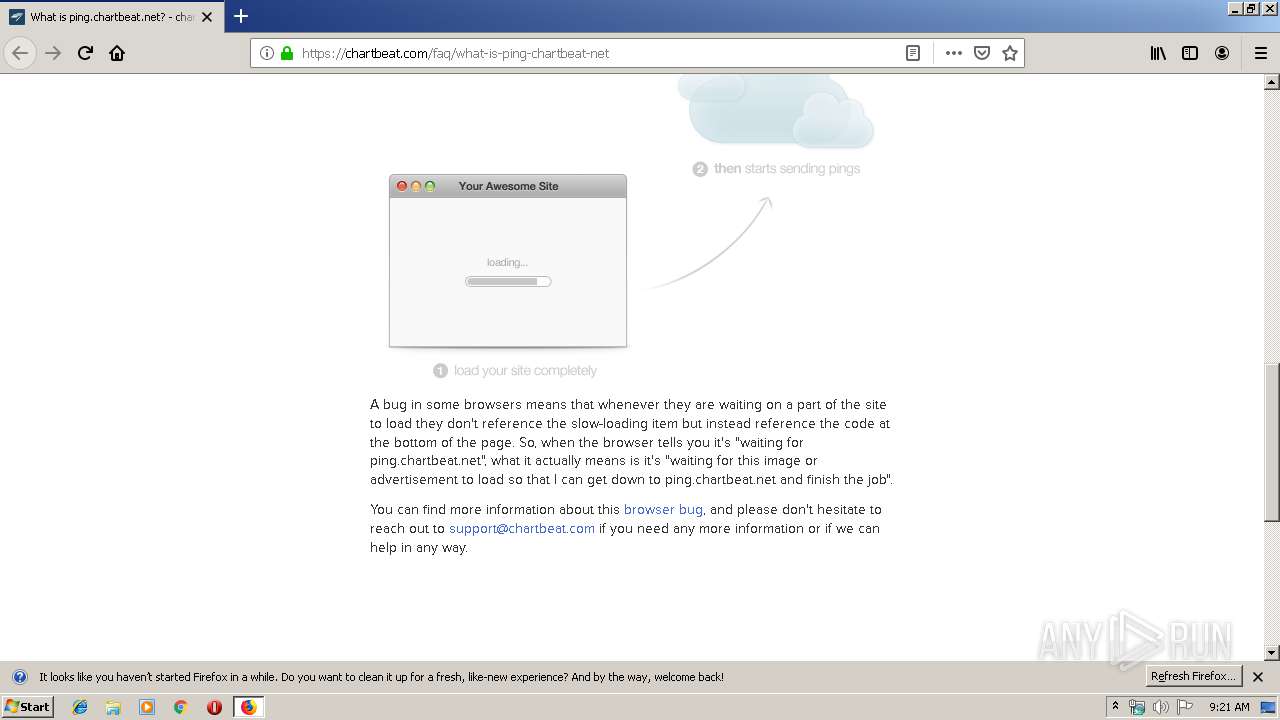Screen dimensions: 1280x720
Task: Toggle Reader View for this page
Action: tap(913, 53)
